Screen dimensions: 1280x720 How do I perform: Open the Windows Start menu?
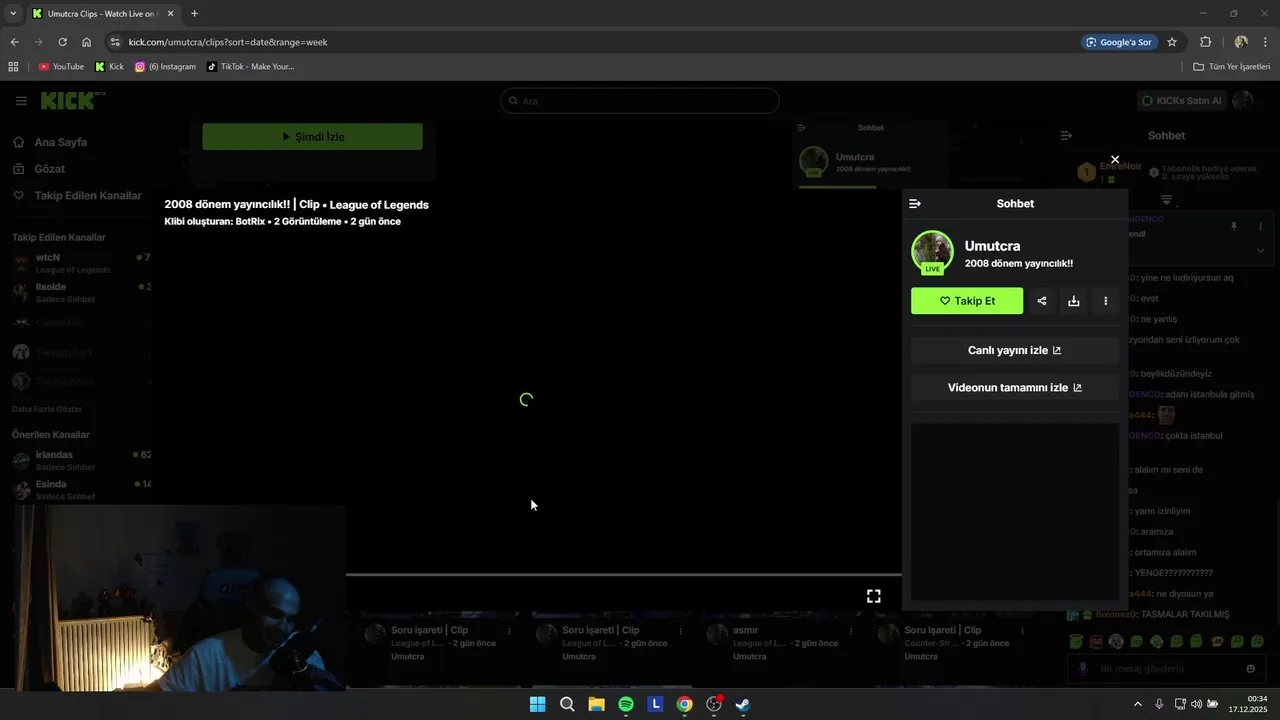point(537,704)
